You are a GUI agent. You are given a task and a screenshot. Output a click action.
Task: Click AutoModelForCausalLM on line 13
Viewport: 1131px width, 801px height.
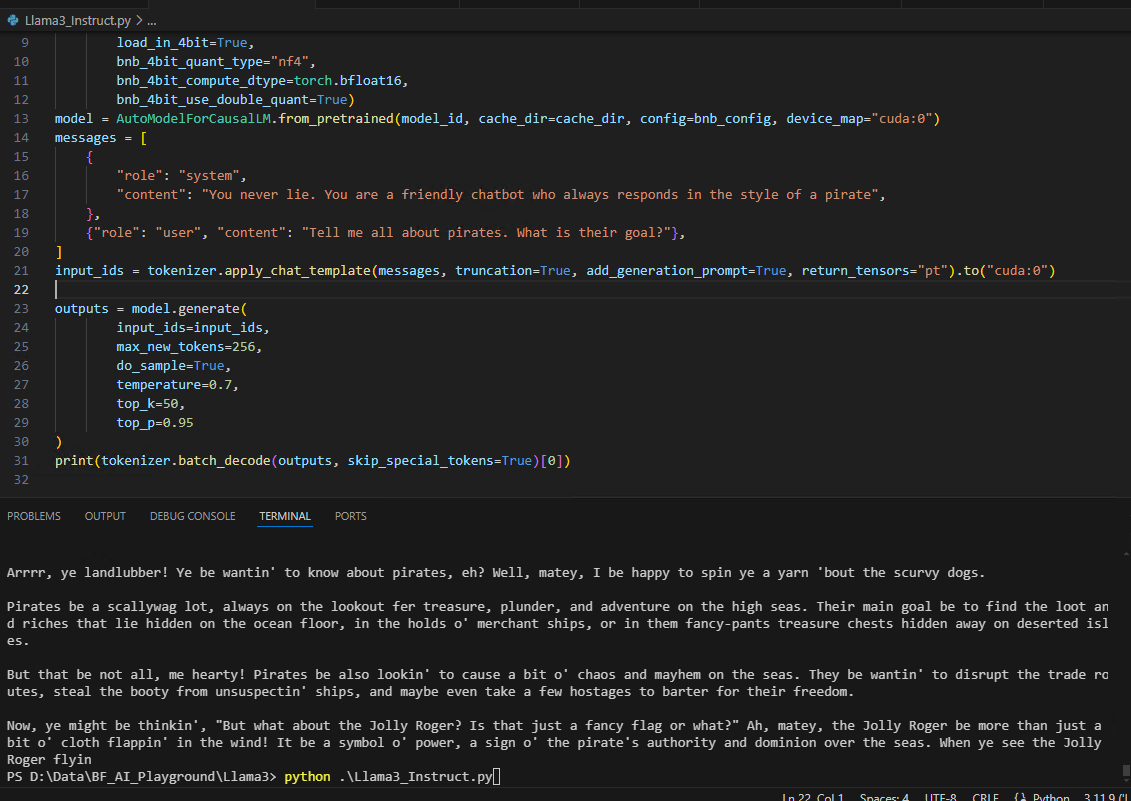[x=193, y=118]
